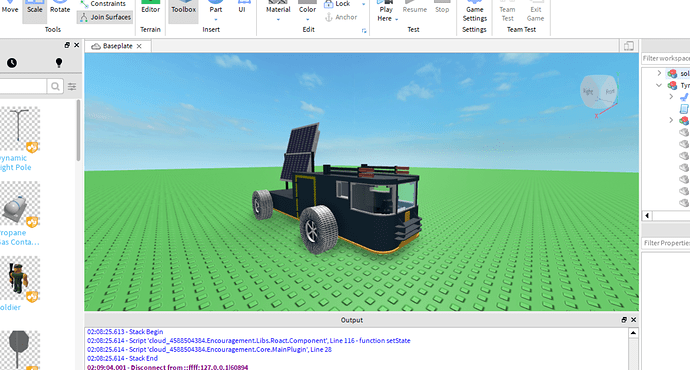Screen dimensions: 690x370
Task: Open the Lock tool dropdown arrow
Action: coord(363,4)
